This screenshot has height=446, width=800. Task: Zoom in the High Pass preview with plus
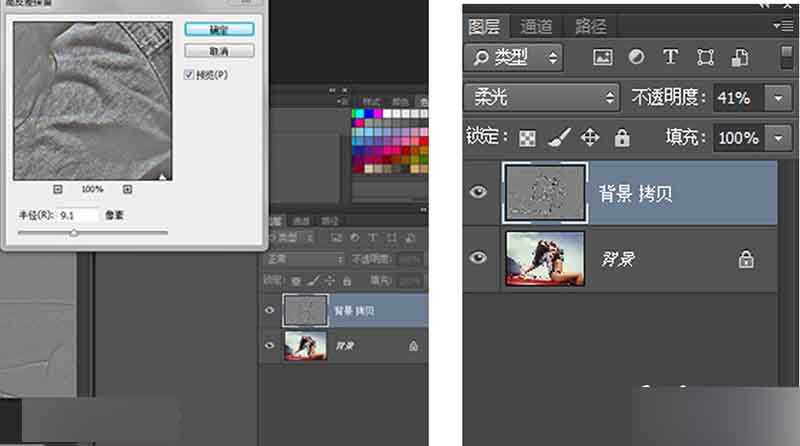tap(128, 188)
